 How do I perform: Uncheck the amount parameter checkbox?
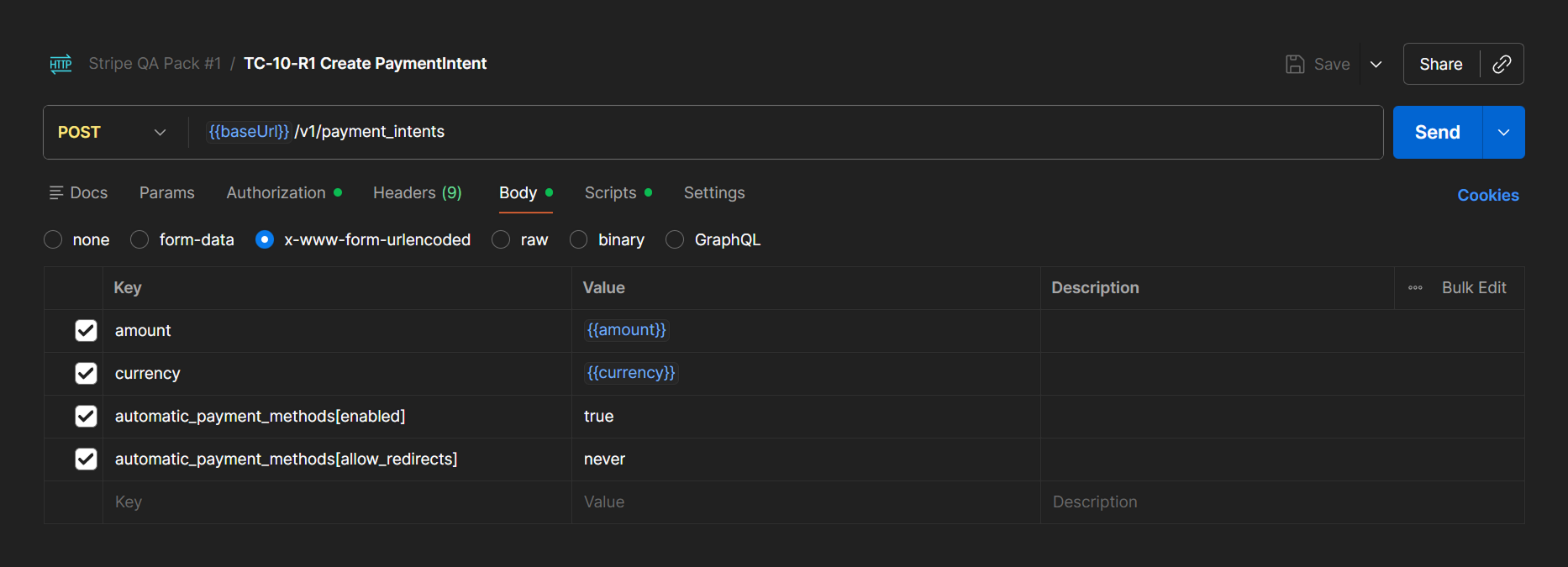pos(86,331)
